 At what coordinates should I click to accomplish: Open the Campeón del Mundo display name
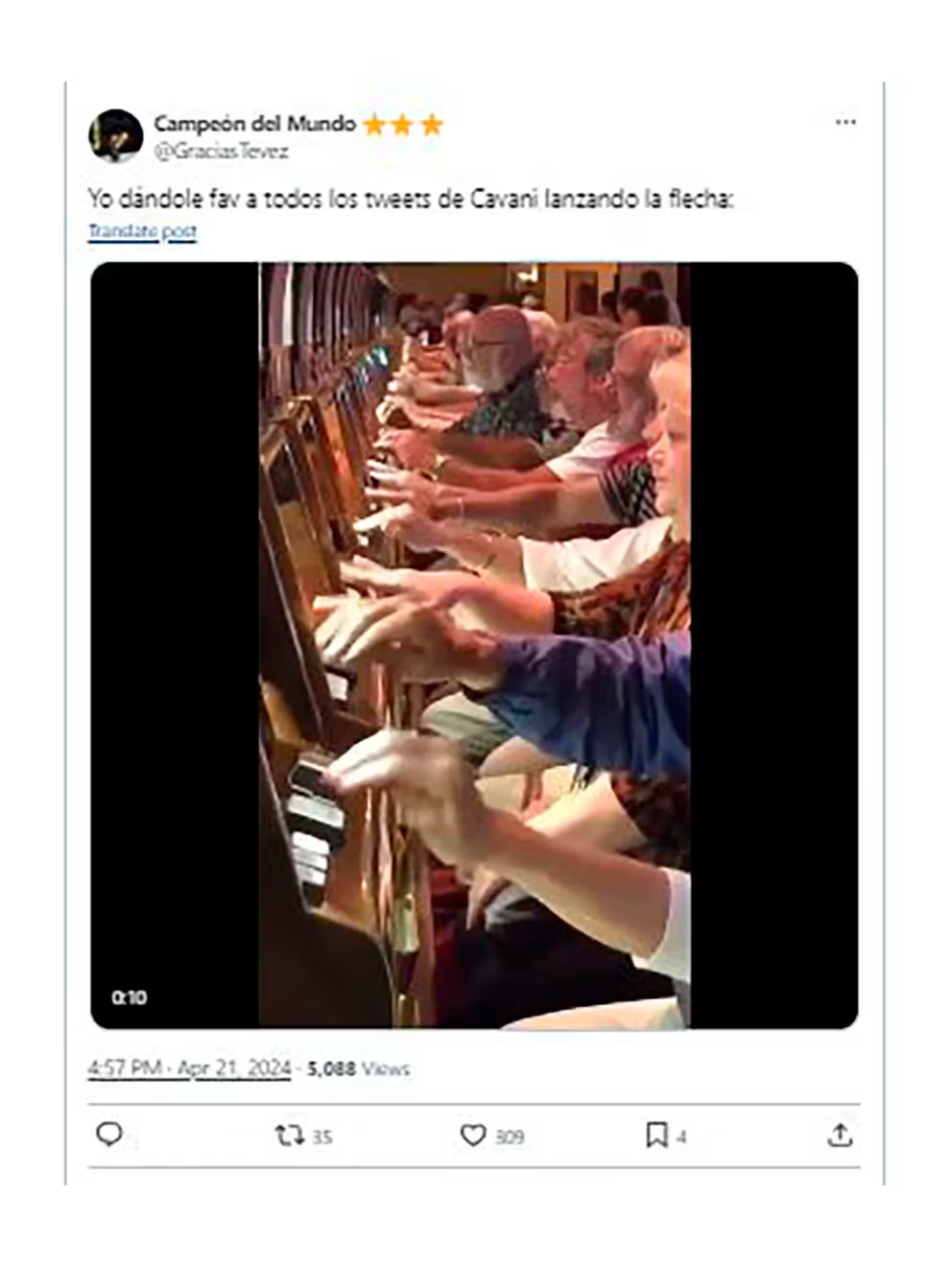coord(254,124)
